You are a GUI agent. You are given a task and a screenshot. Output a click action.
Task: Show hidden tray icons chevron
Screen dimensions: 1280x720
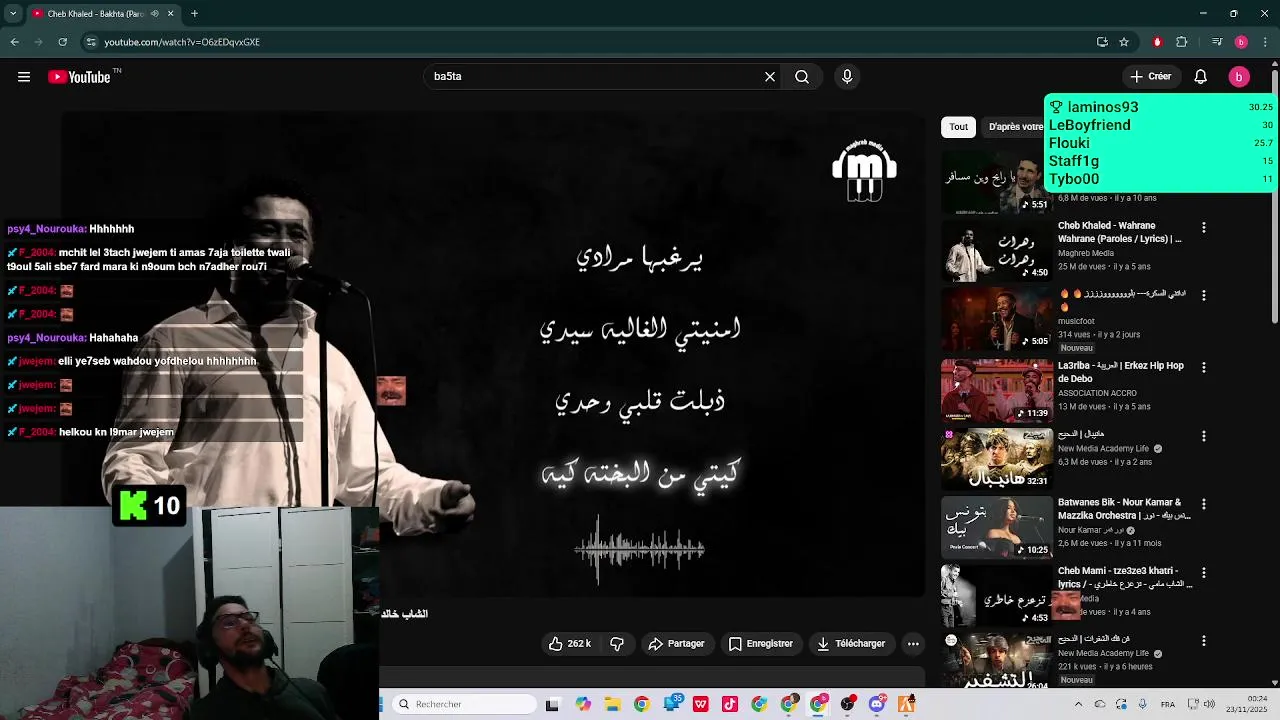[x=1078, y=704]
